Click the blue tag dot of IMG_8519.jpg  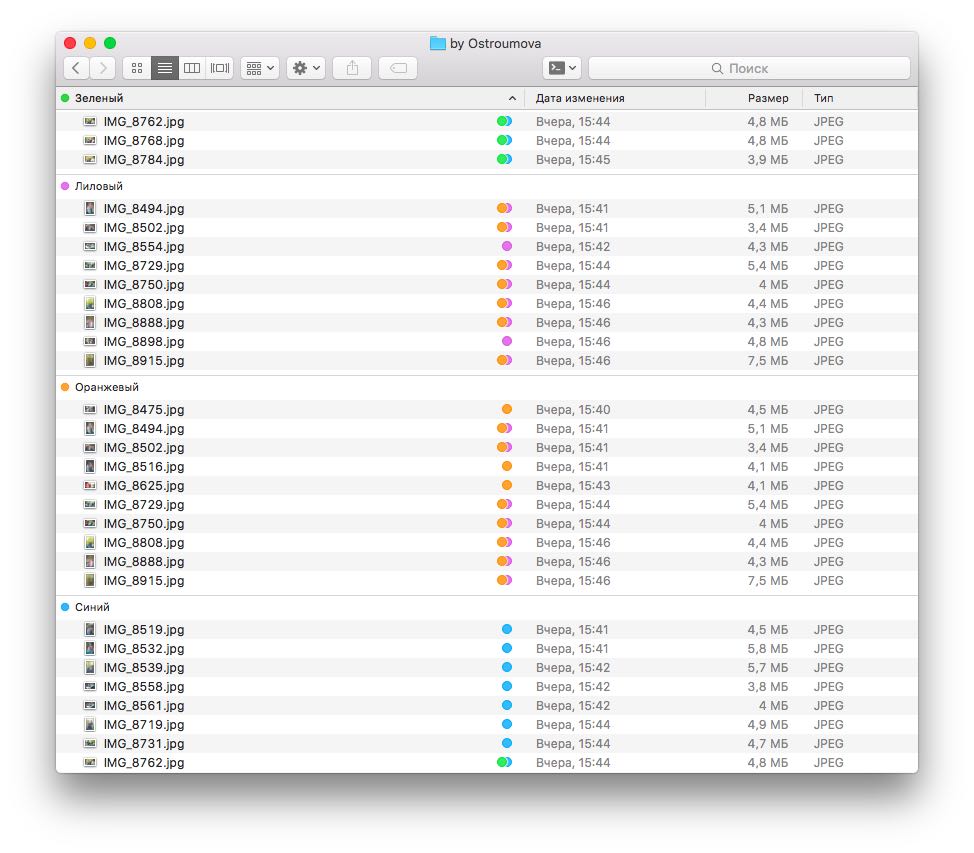[x=507, y=629]
